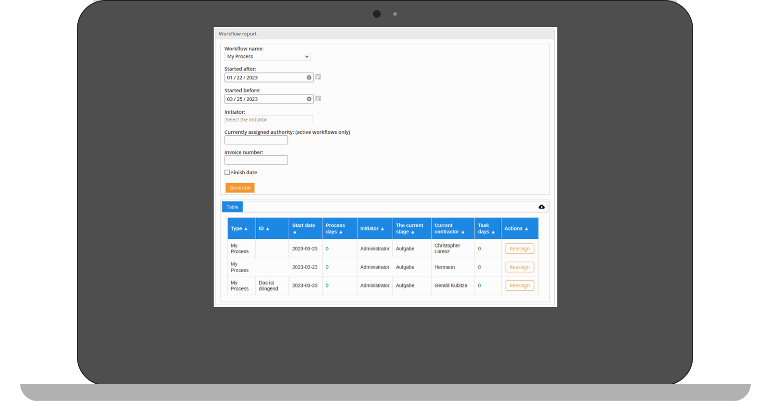Sort by Current contractor column header

point(451,228)
